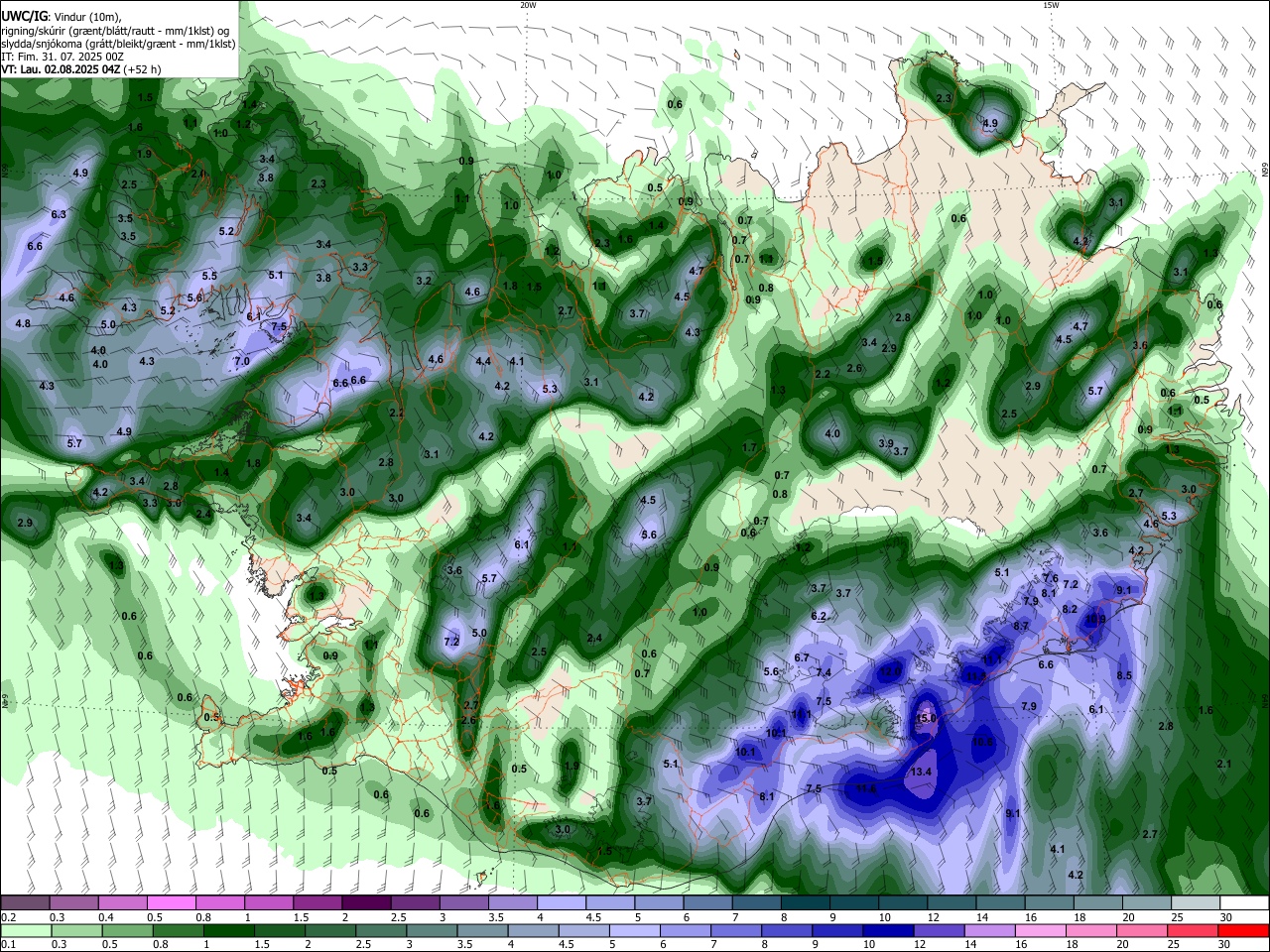
Task: Click the 20W longitude label
Action: tap(528, 5)
